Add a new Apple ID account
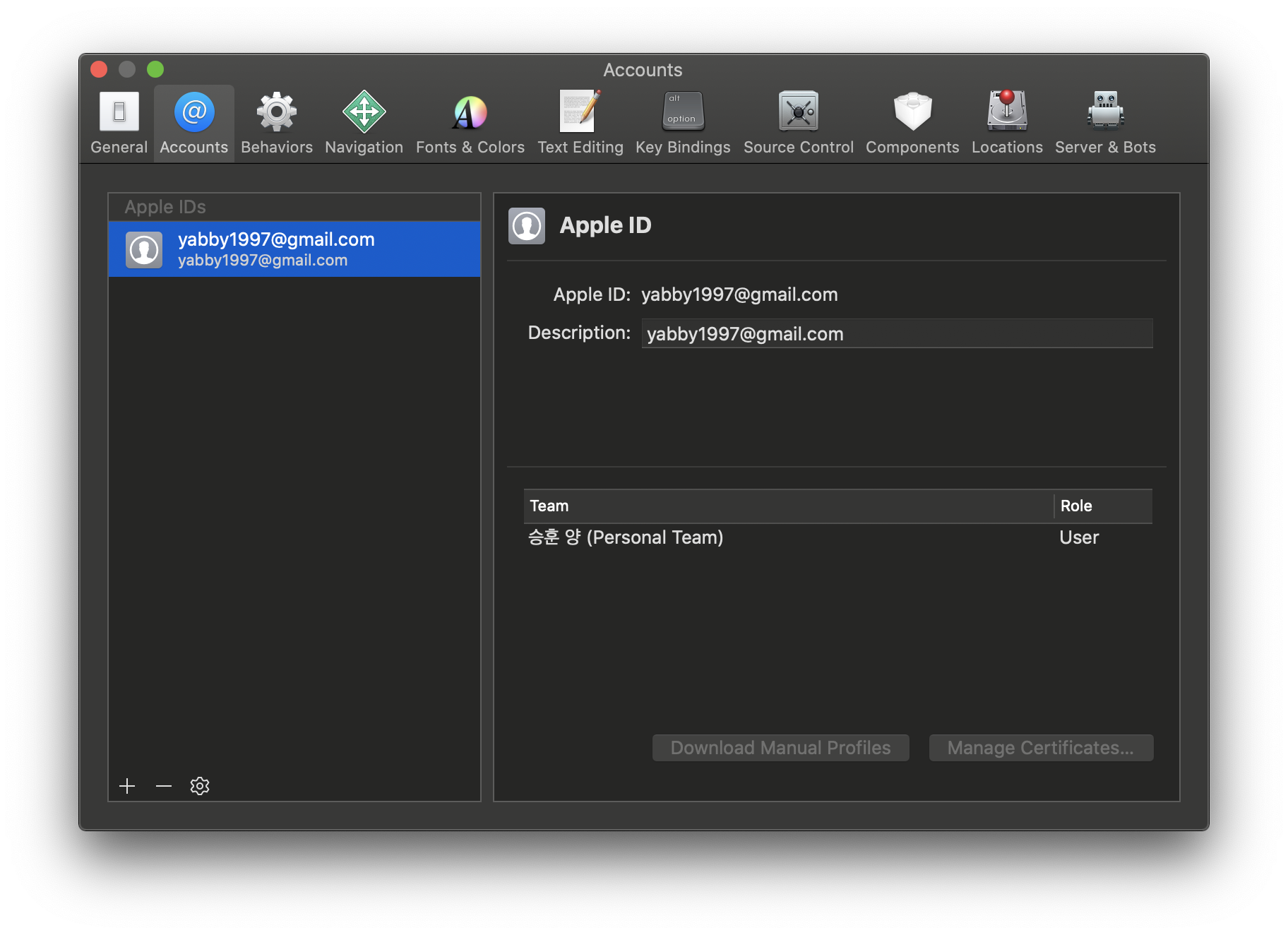This screenshot has height=935, width=1288. [128, 785]
